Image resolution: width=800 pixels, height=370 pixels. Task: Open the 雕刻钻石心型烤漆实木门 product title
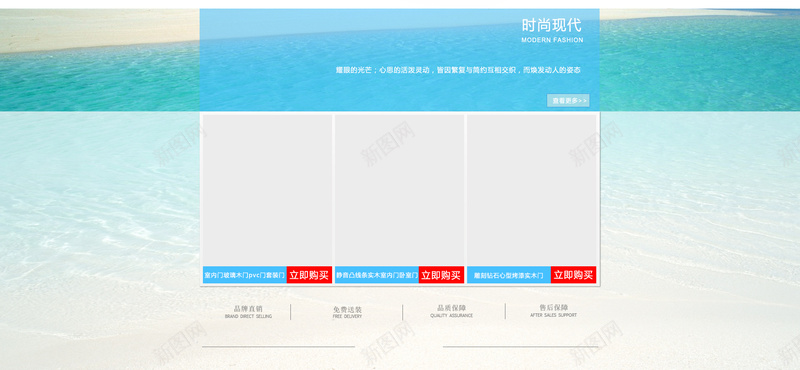point(509,275)
